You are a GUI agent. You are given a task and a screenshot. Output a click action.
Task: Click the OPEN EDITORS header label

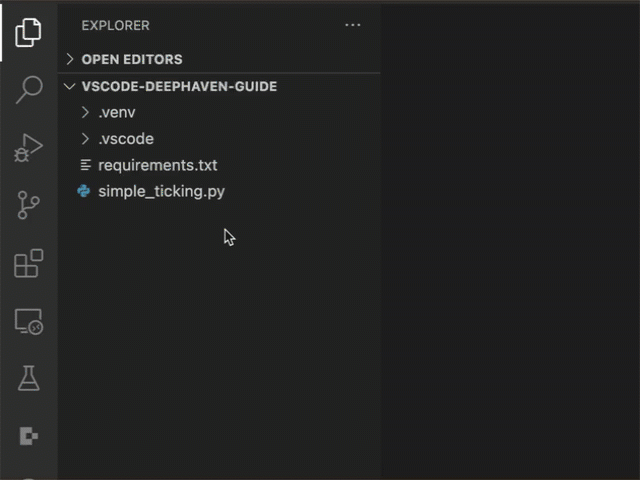[132, 59]
